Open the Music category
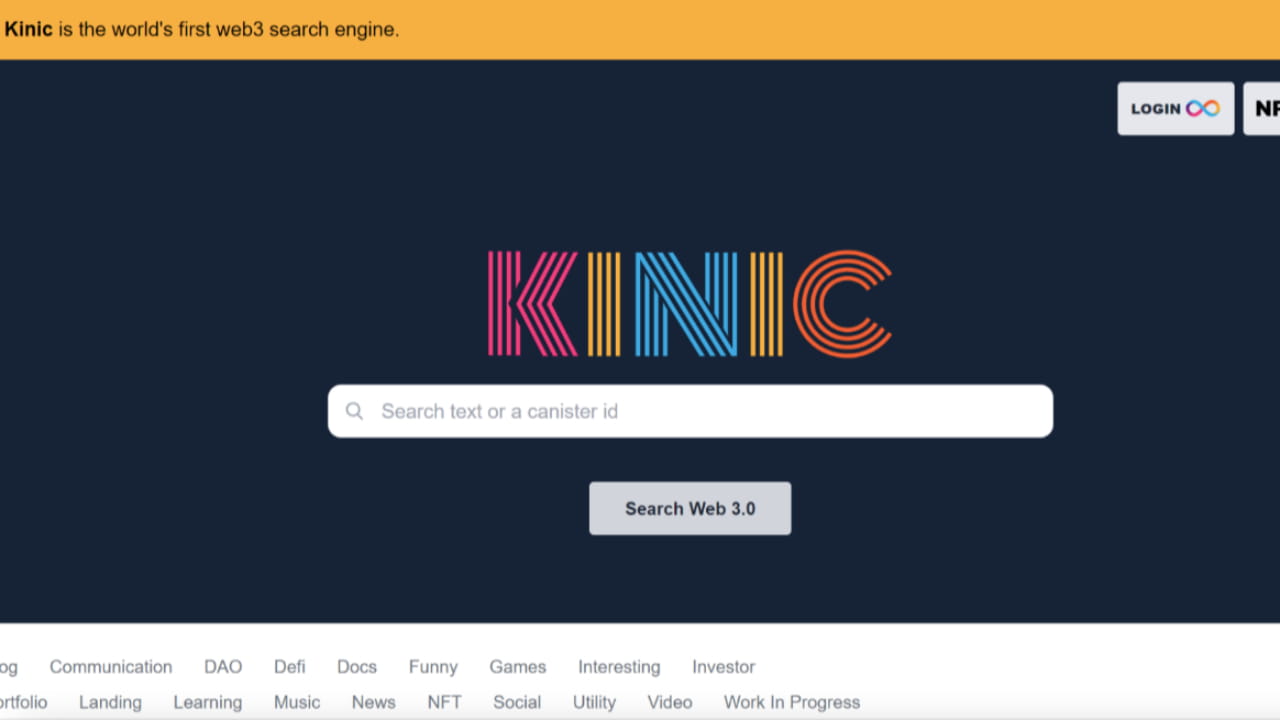Screen dimensions: 1280x720 coord(297,703)
